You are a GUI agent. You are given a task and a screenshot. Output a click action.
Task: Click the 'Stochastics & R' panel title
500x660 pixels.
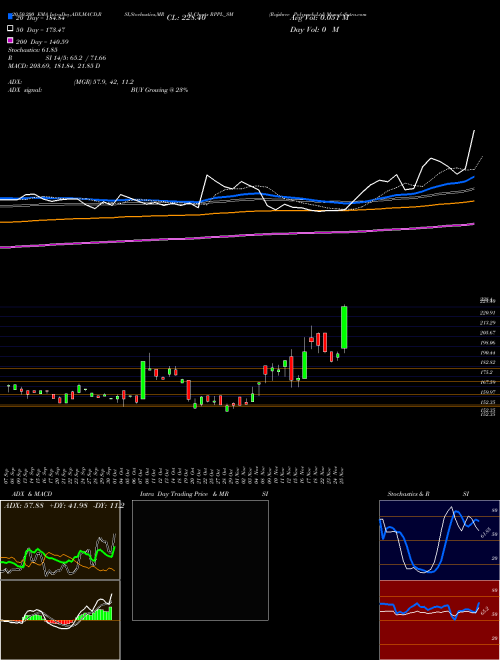point(408,494)
